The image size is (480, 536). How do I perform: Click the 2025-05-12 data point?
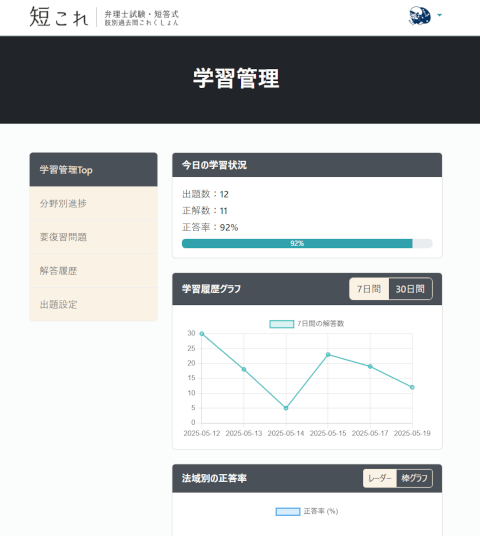(202, 334)
